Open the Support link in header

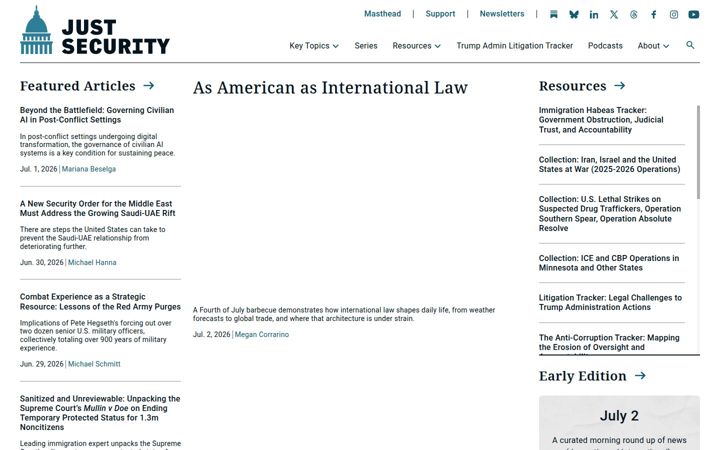click(x=440, y=14)
